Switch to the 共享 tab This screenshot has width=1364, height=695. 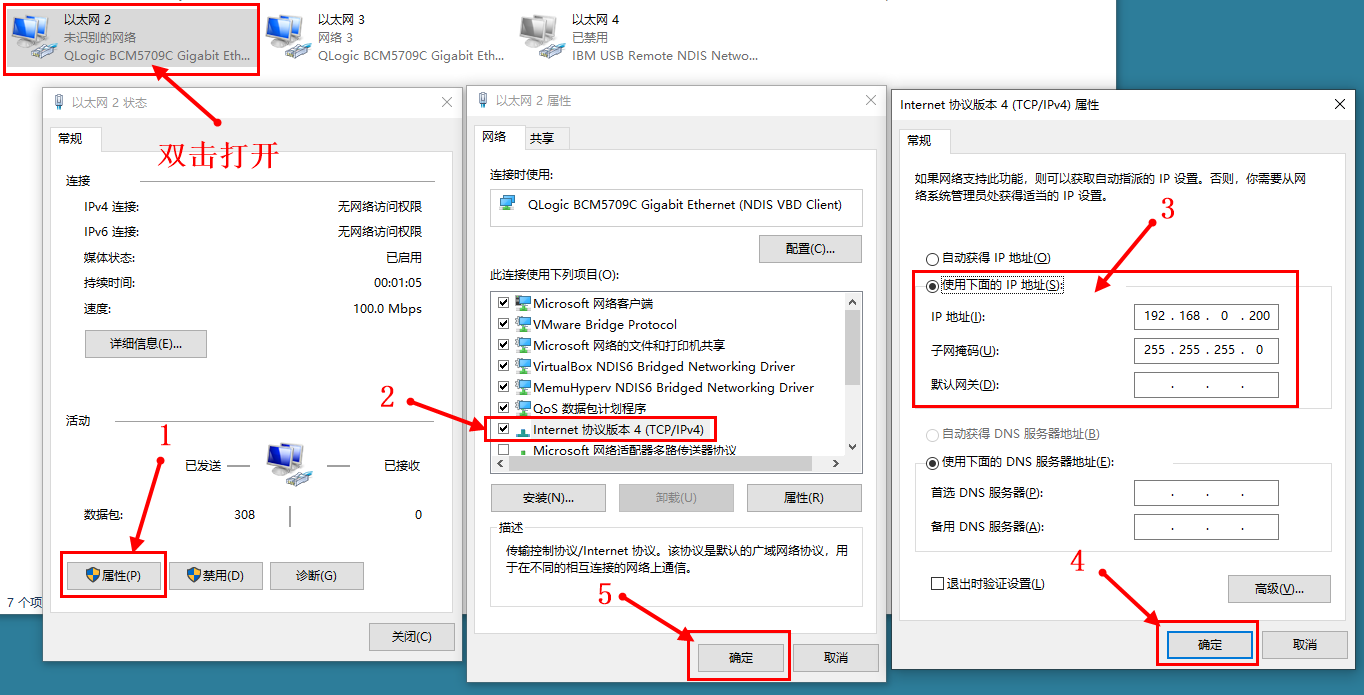pyautogui.click(x=542, y=138)
